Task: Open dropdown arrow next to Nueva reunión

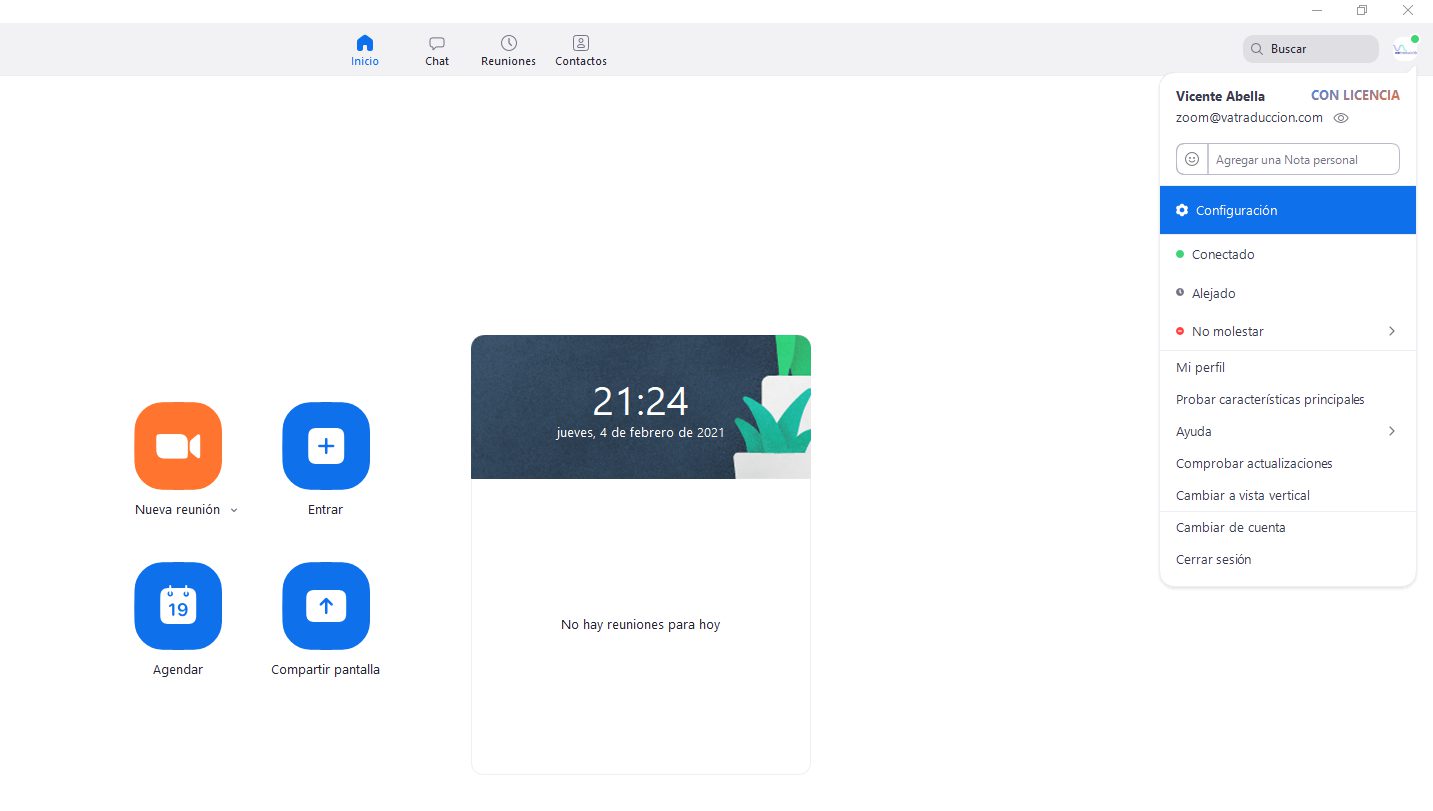Action: (x=234, y=510)
